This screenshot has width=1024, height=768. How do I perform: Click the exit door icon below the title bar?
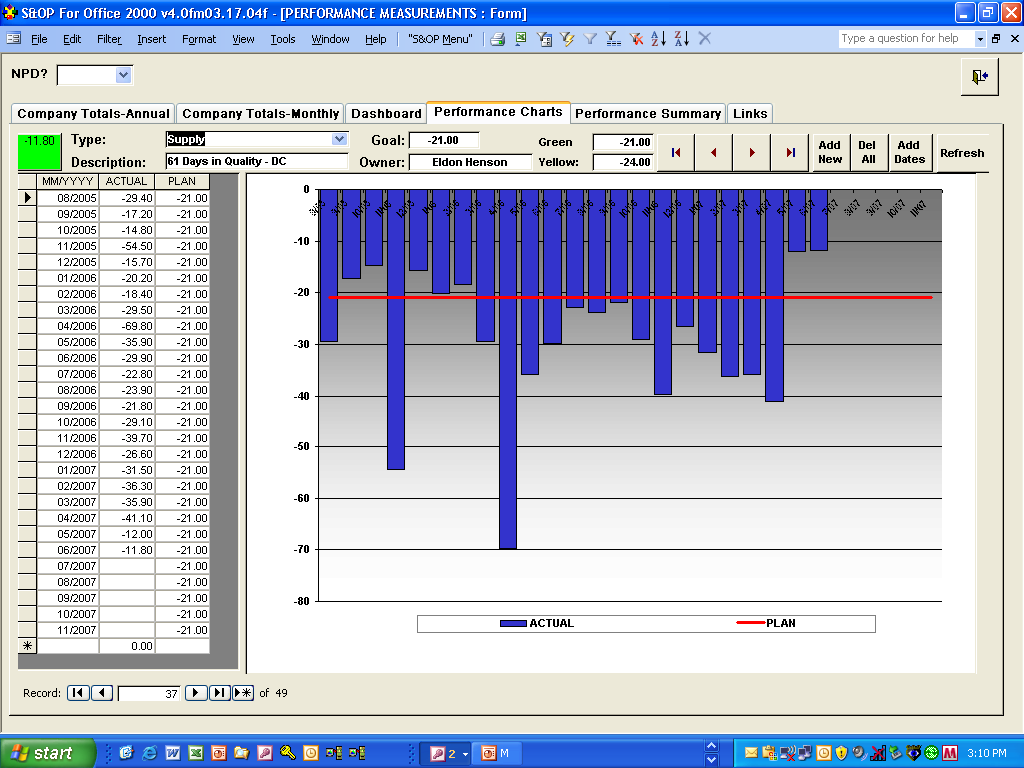click(x=981, y=76)
